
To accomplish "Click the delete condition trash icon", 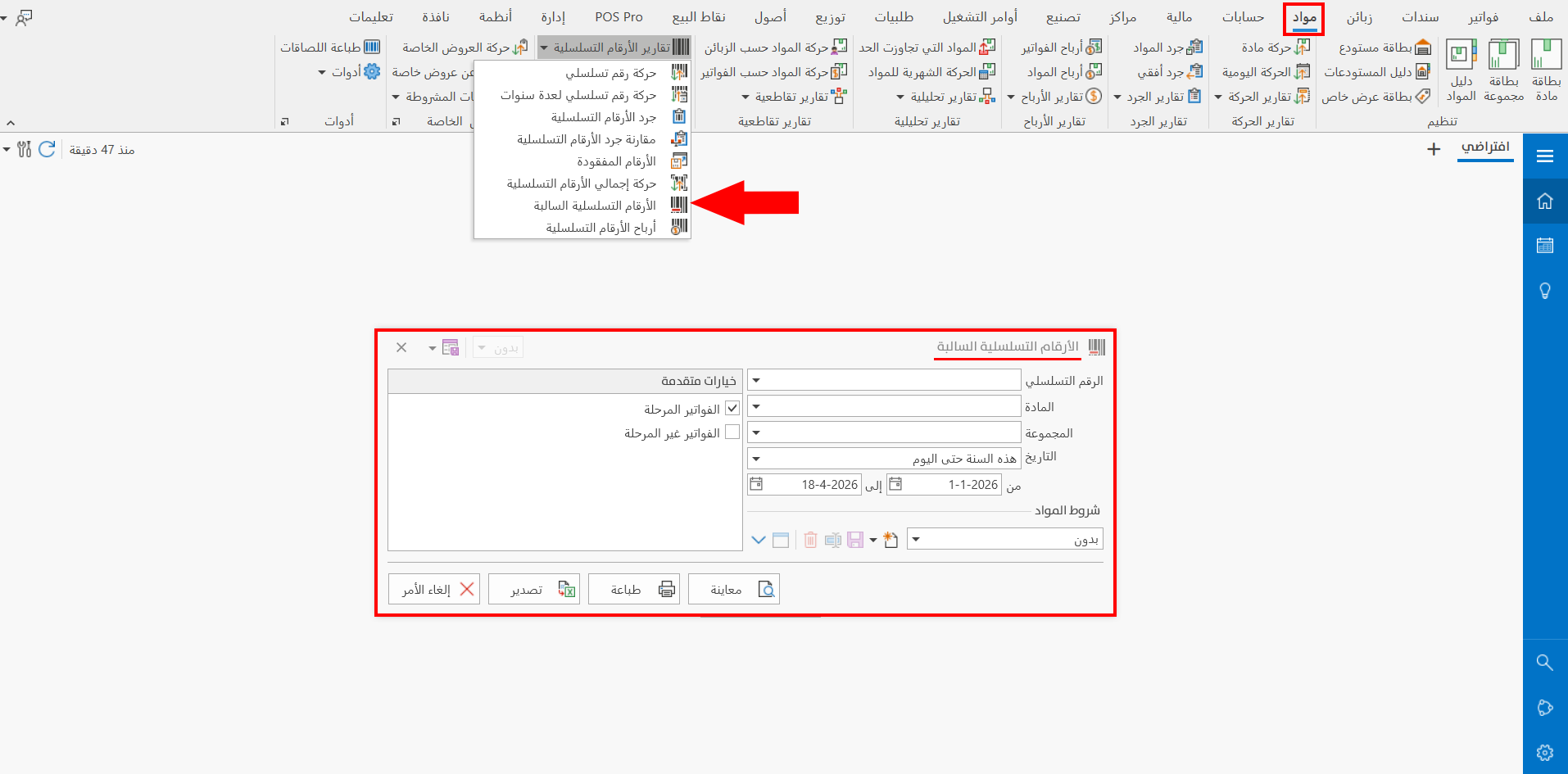I will (810, 540).
